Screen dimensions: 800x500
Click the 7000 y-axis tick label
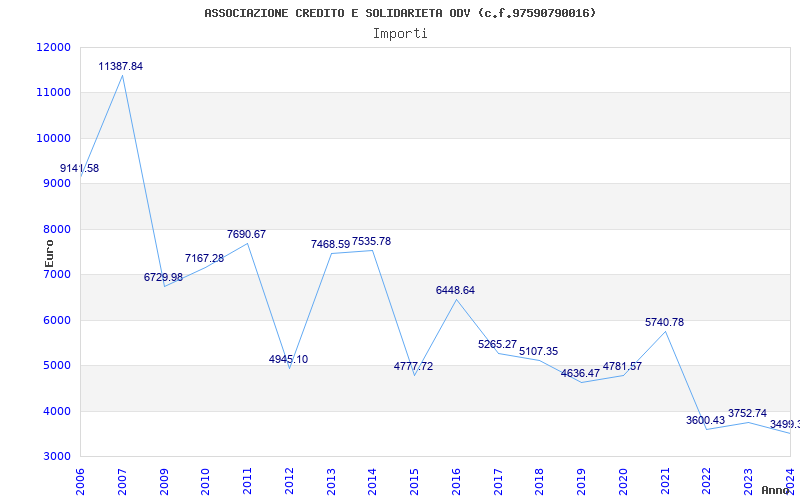57,274
